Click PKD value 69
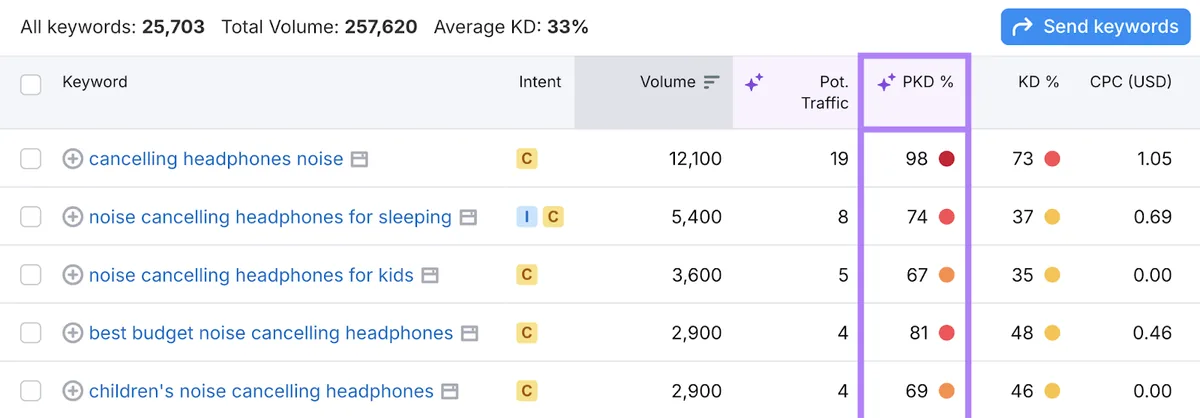 coord(918,391)
